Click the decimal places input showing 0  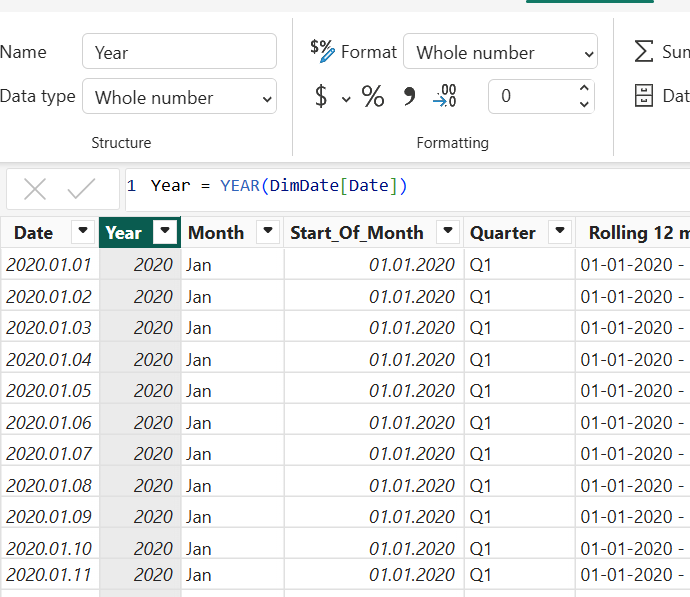pos(541,96)
